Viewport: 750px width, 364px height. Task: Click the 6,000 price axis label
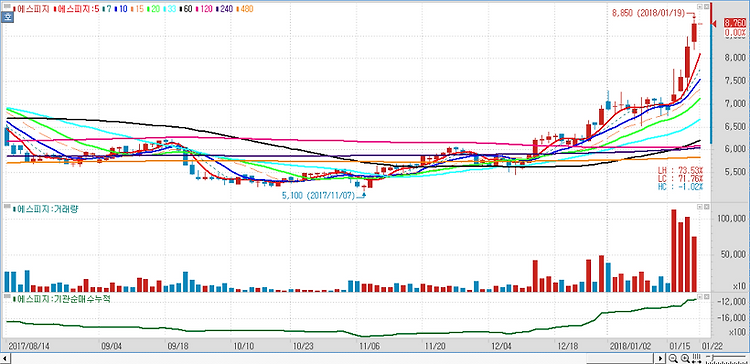(735, 149)
